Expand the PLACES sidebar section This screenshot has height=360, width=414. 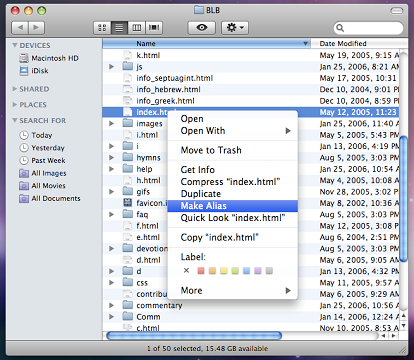(15, 105)
